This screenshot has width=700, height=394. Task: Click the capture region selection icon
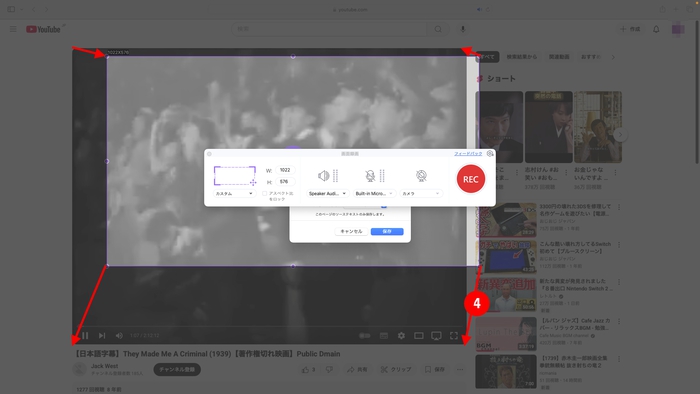click(x=235, y=176)
